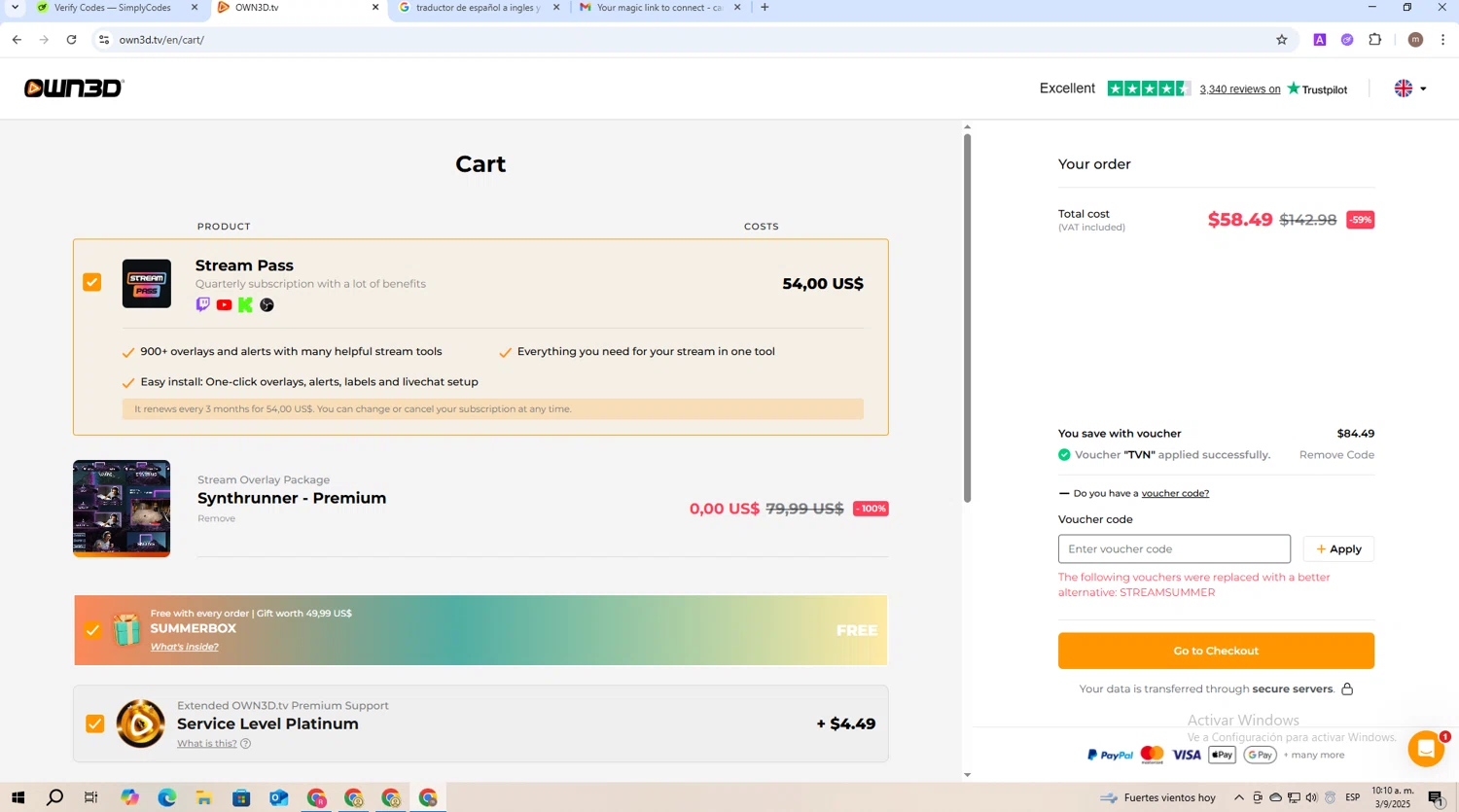
Task: Click the bookmark star in address bar
Action: click(x=1282, y=40)
